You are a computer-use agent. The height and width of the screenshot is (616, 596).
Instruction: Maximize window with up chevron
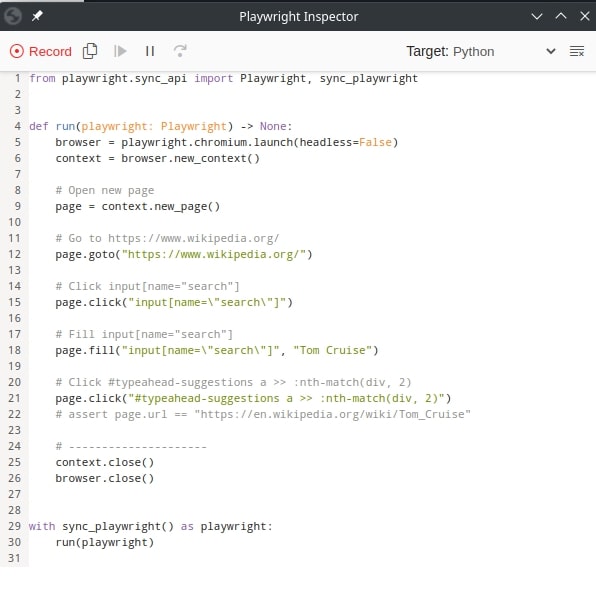561,16
